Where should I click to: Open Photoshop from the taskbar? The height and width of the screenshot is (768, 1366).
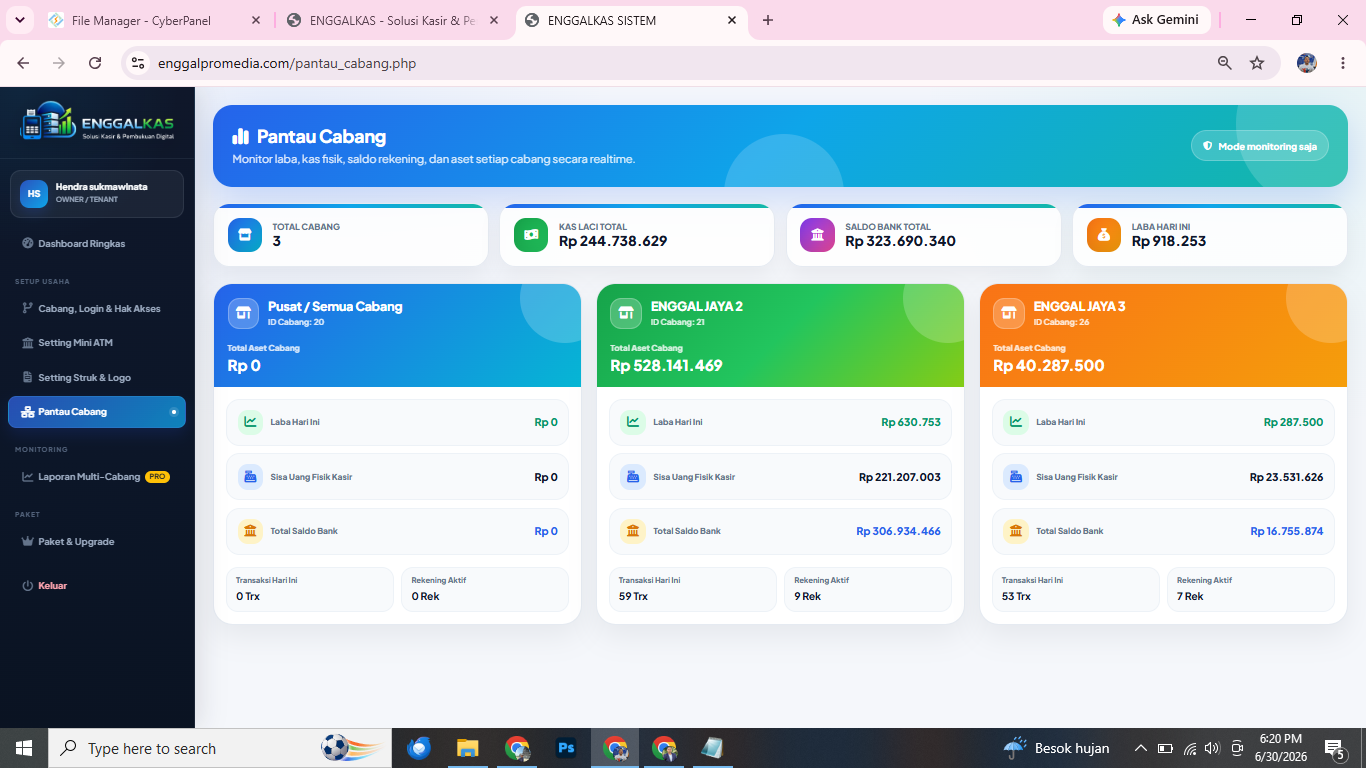click(x=566, y=748)
